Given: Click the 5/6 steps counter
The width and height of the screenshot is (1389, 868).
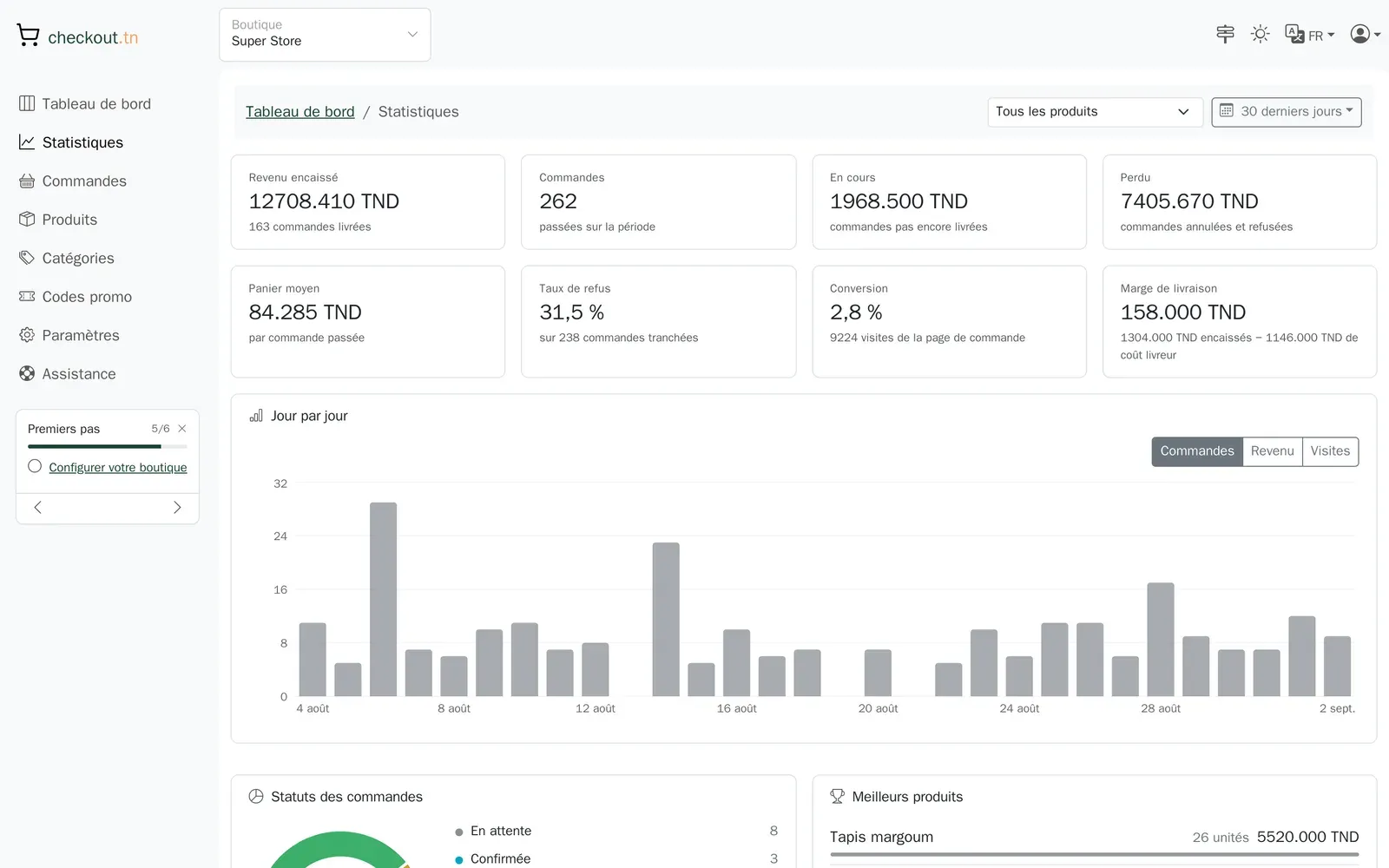Looking at the screenshot, I should pos(161,429).
